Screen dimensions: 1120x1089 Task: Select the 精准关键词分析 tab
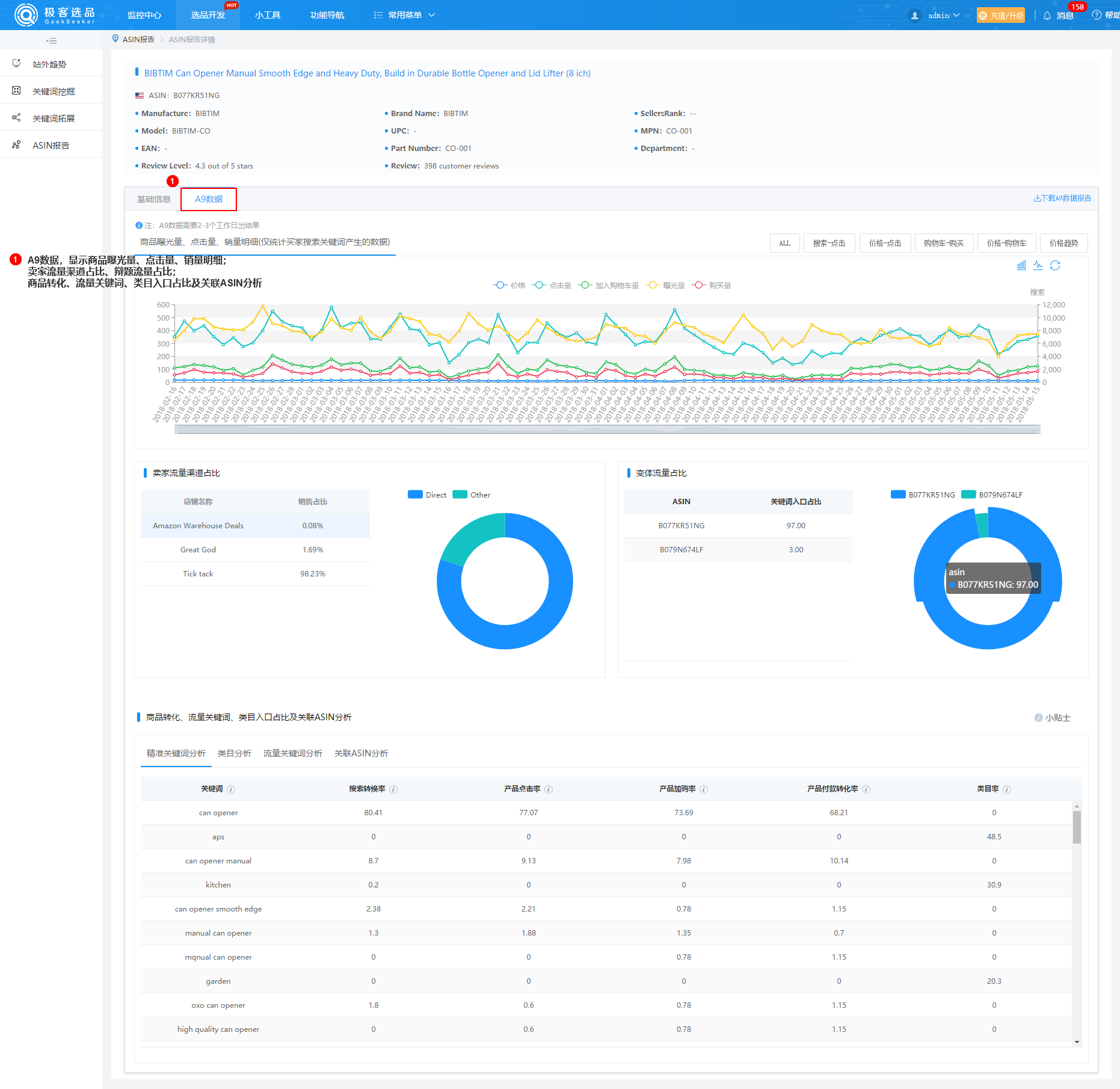(x=176, y=753)
